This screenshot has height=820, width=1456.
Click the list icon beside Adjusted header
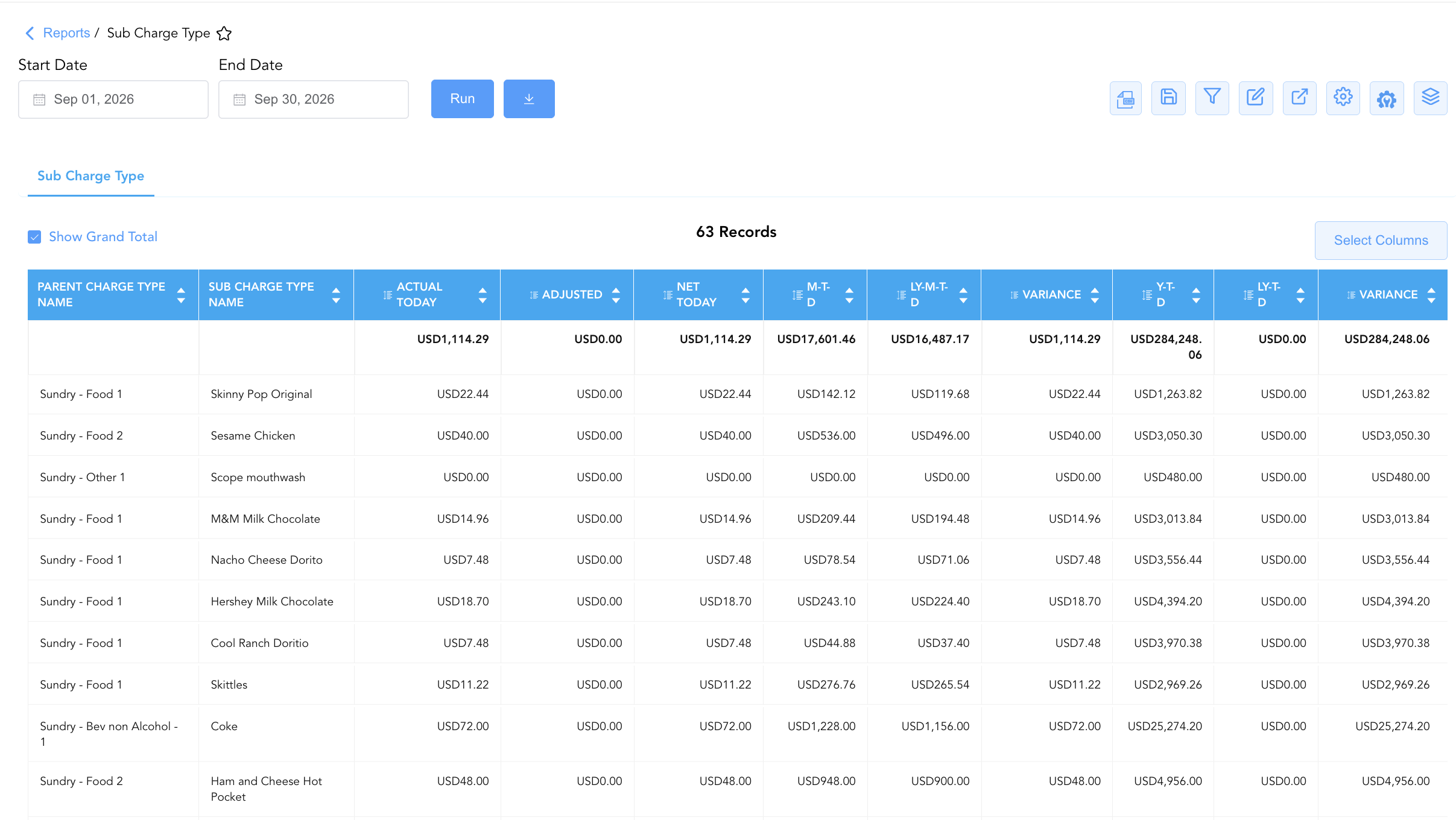pos(534,295)
